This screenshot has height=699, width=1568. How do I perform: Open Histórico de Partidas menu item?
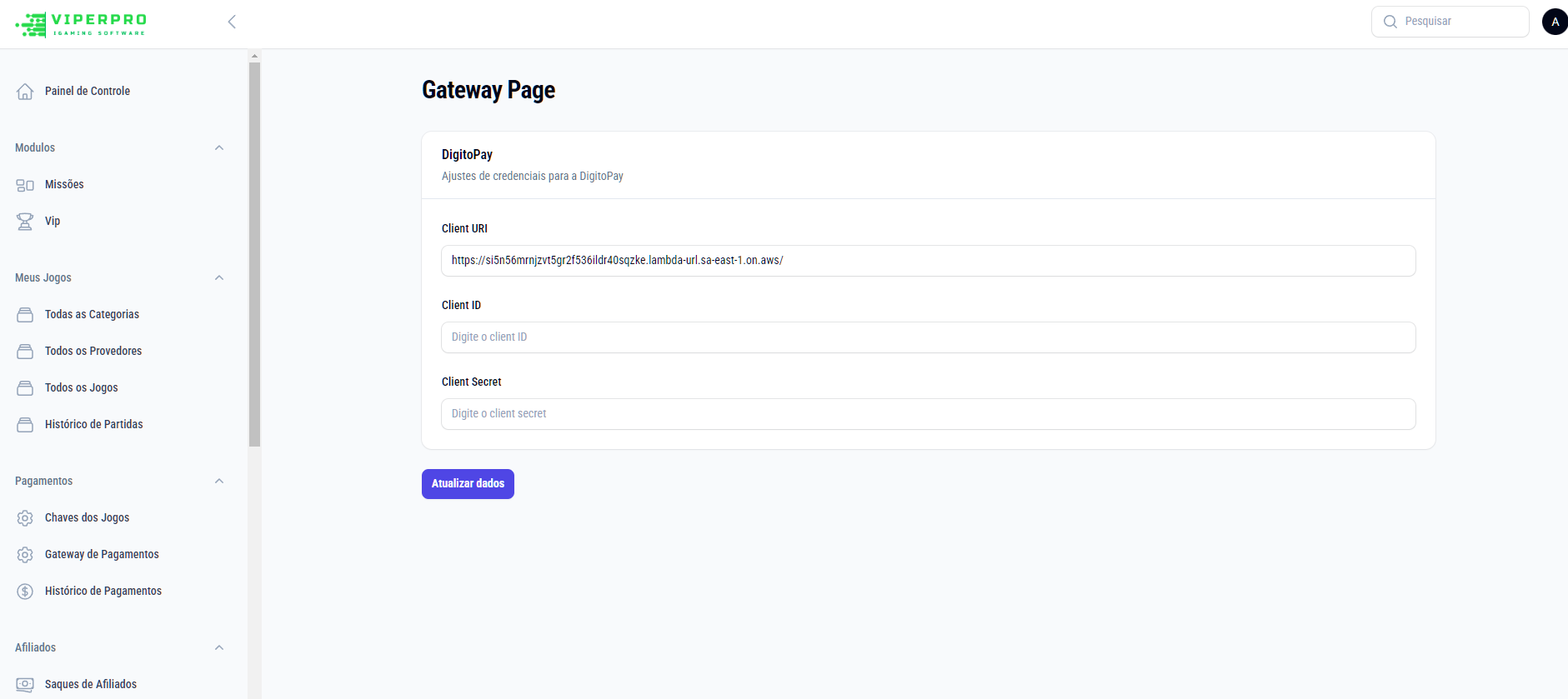click(93, 425)
